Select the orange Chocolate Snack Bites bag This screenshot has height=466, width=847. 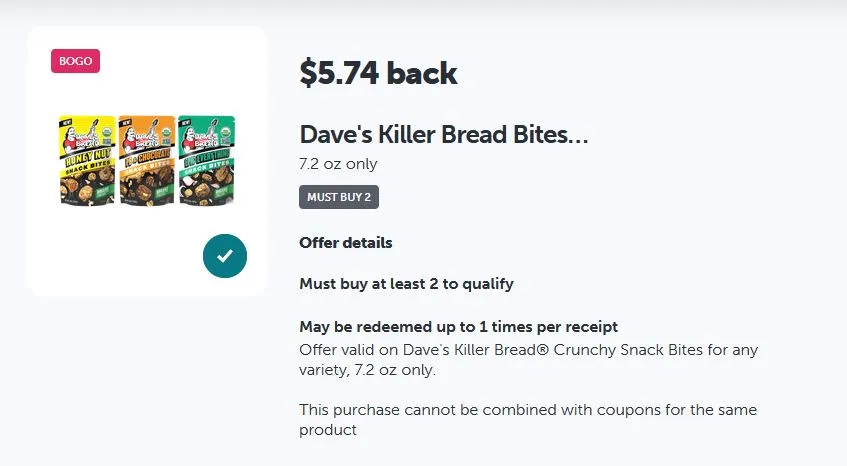[x=147, y=160]
